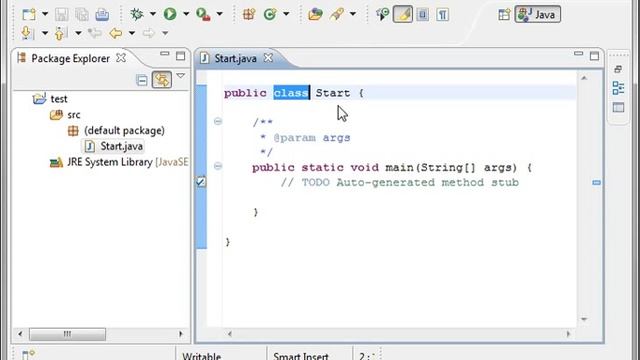Click the TODO task marker in gutter
The width and height of the screenshot is (640, 360).
(201, 182)
